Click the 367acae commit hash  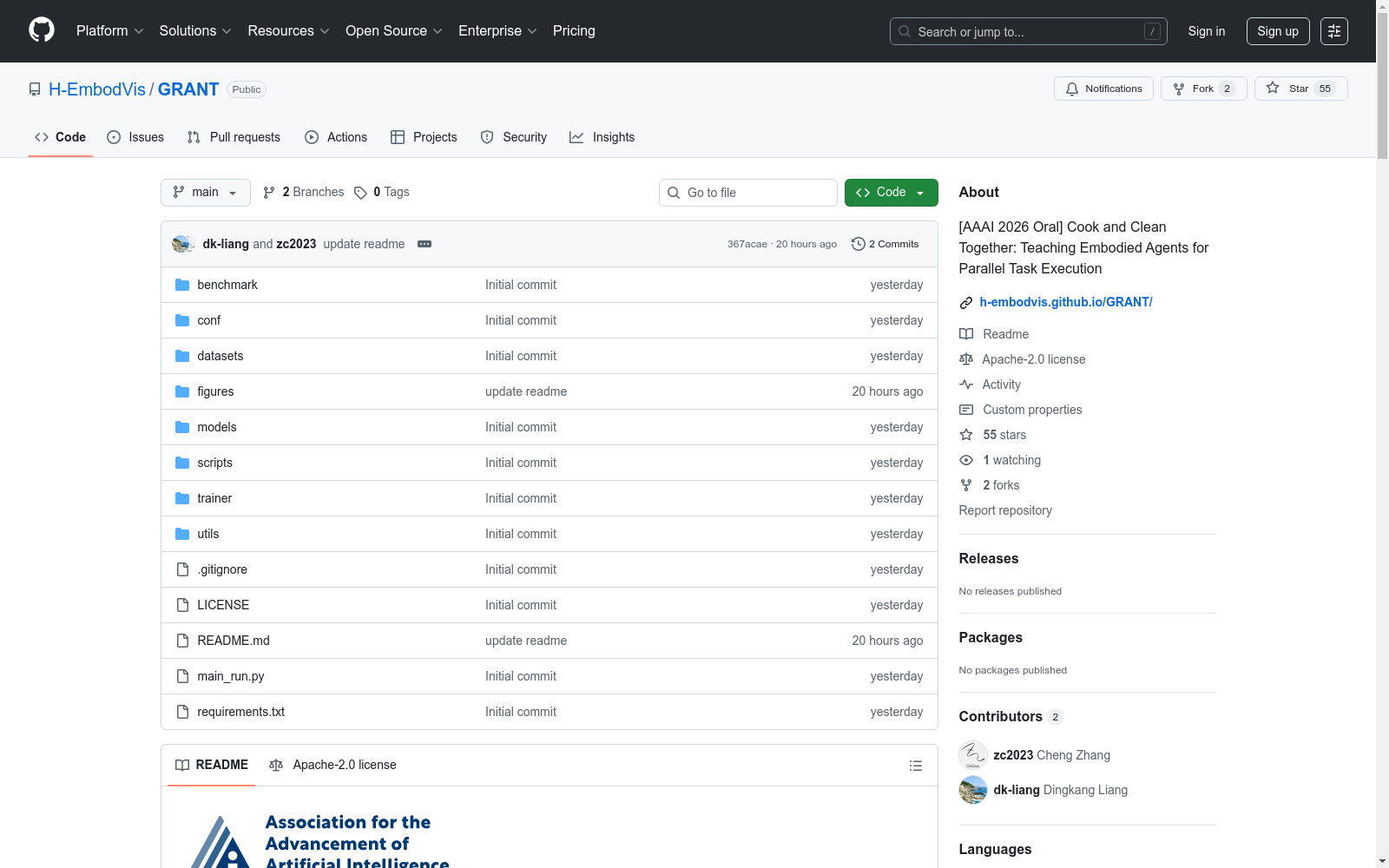click(x=747, y=244)
